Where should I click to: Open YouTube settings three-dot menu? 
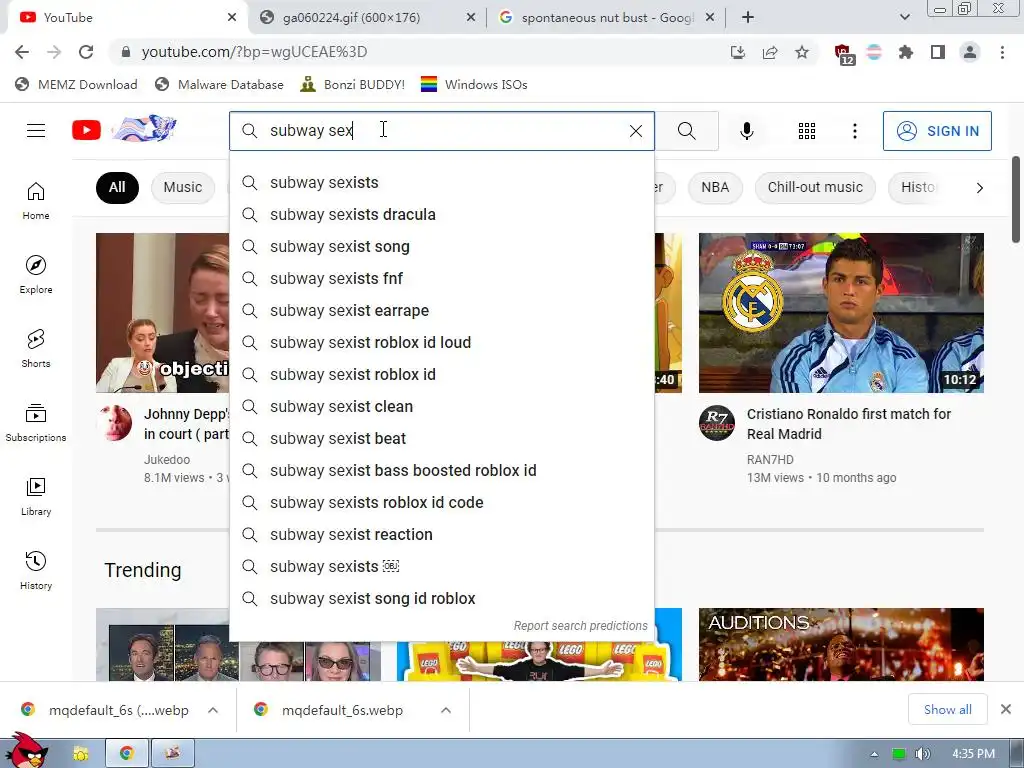[x=854, y=131]
